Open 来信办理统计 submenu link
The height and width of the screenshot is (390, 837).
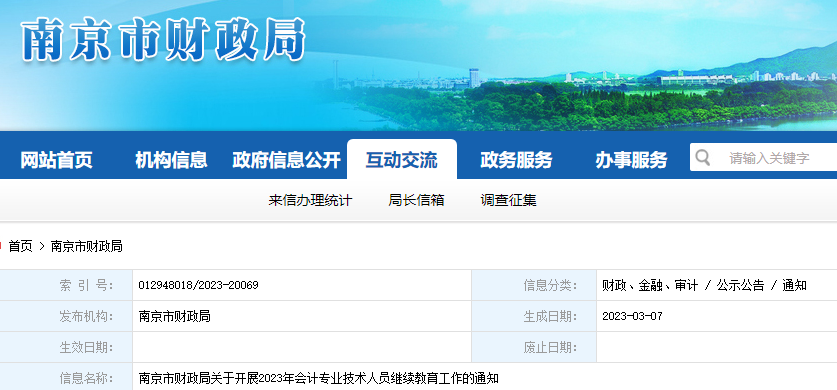[x=310, y=201]
